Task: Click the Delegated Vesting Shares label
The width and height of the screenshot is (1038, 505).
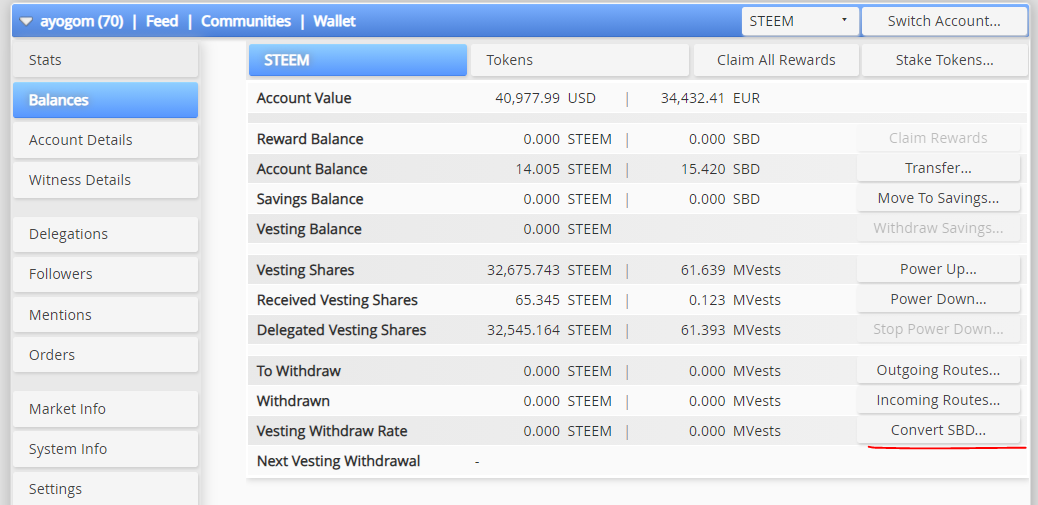Action: pyautogui.click(x=342, y=330)
